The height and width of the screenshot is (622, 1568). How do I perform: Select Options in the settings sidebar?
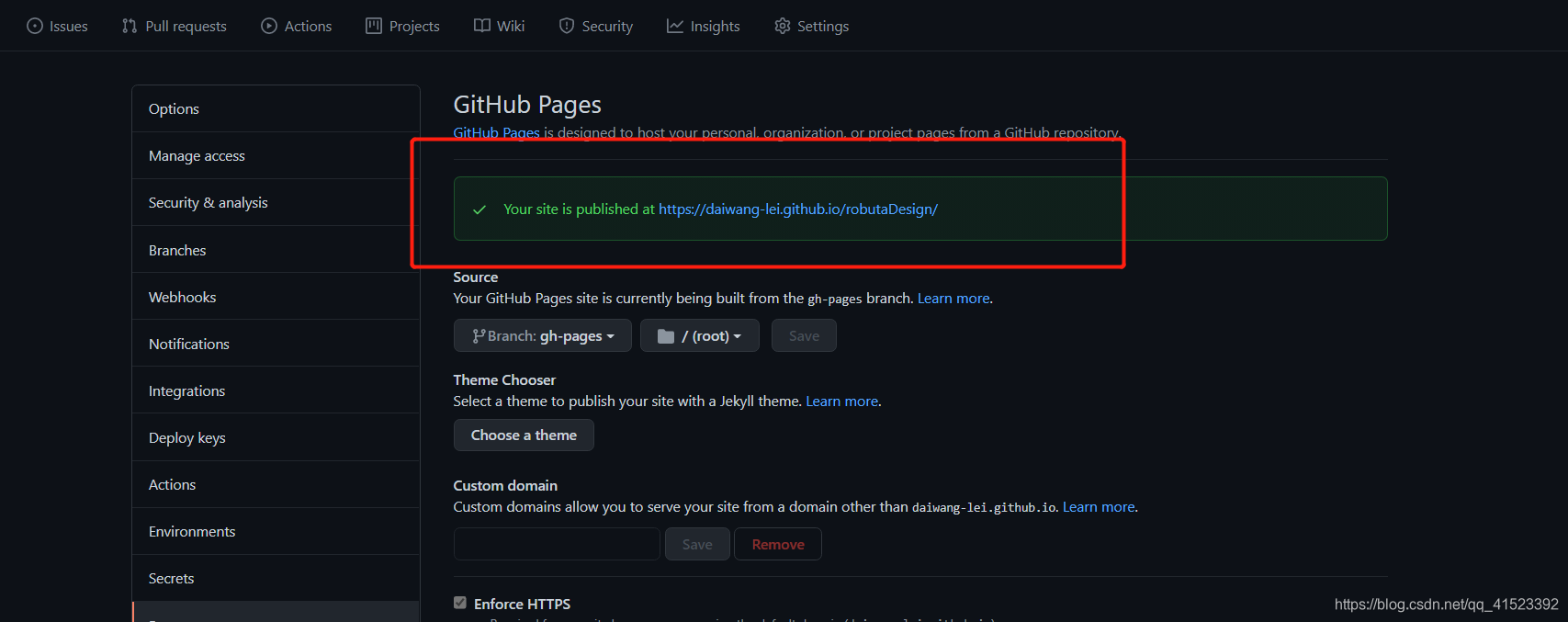pyautogui.click(x=276, y=108)
